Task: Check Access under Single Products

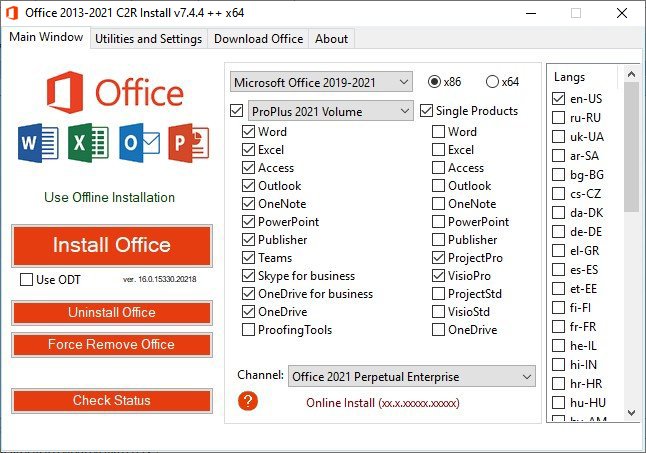Action: tap(438, 168)
